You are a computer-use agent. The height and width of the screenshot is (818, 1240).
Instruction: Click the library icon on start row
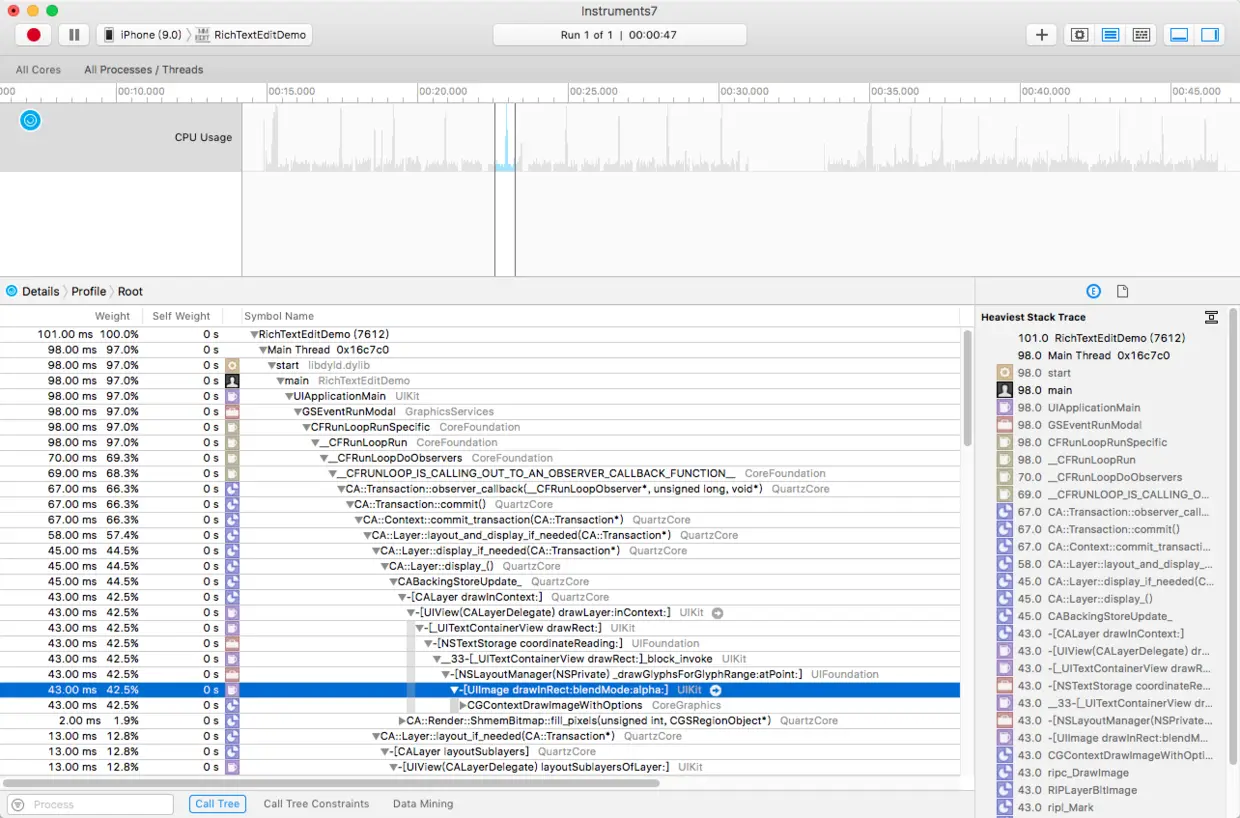pyautogui.click(x=232, y=366)
